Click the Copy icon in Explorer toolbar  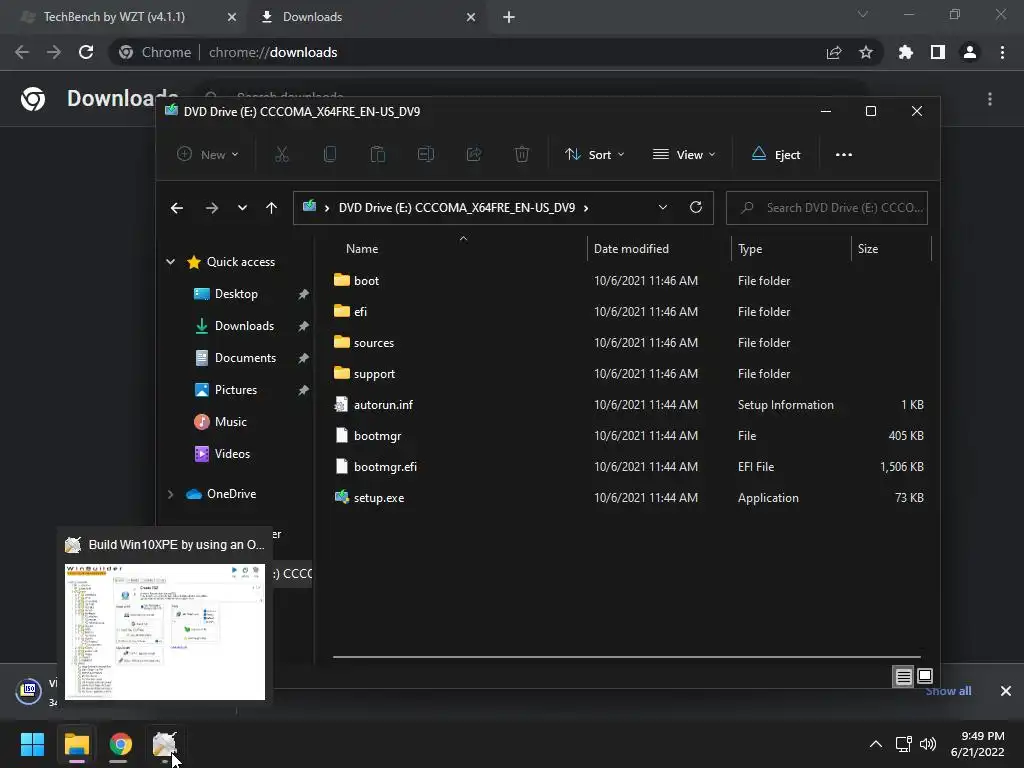click(x=330, y=155)
